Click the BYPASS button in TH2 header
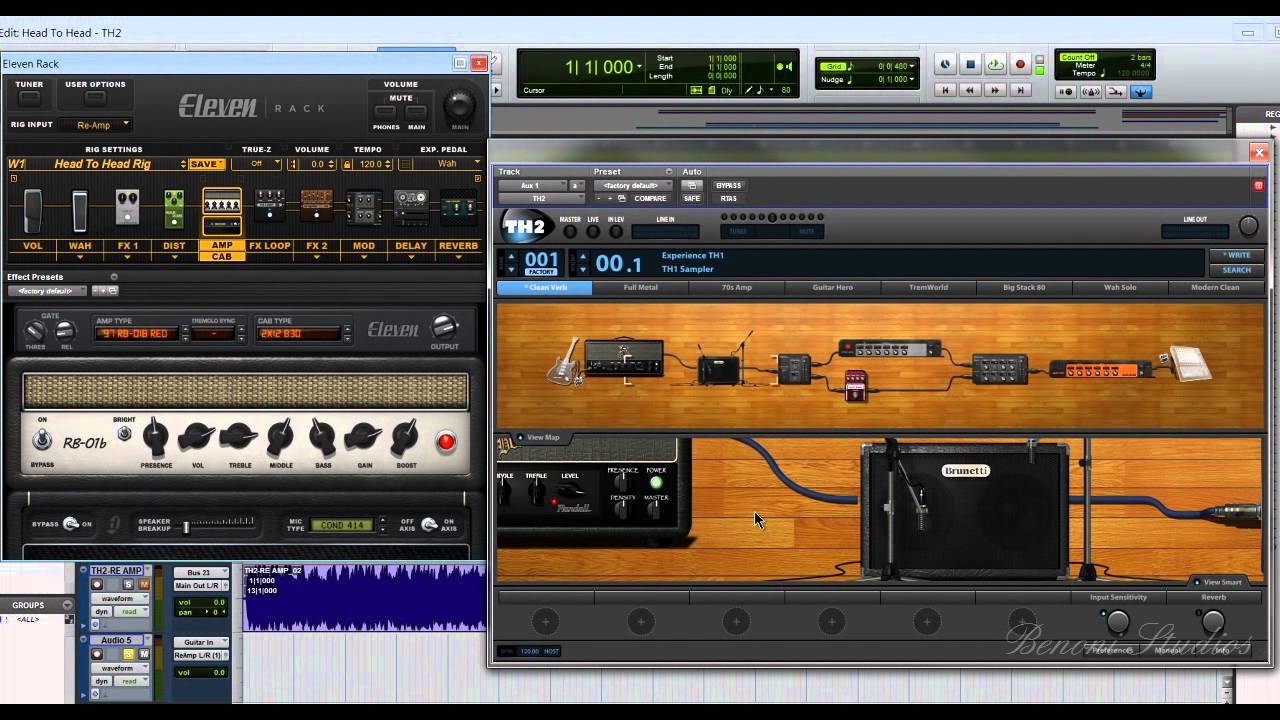This screenshot has height=720, width=1280. tap(728, 185)
